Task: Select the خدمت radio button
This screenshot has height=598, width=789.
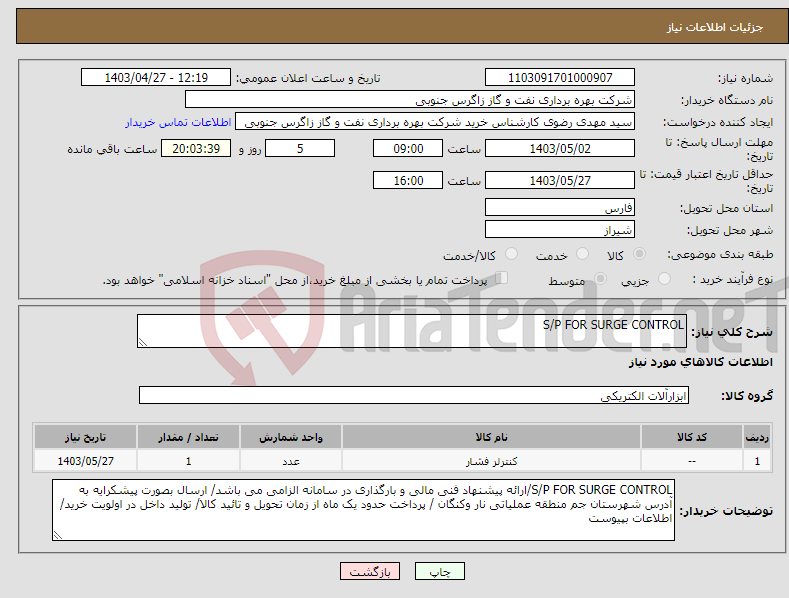Action: (582, 254)
